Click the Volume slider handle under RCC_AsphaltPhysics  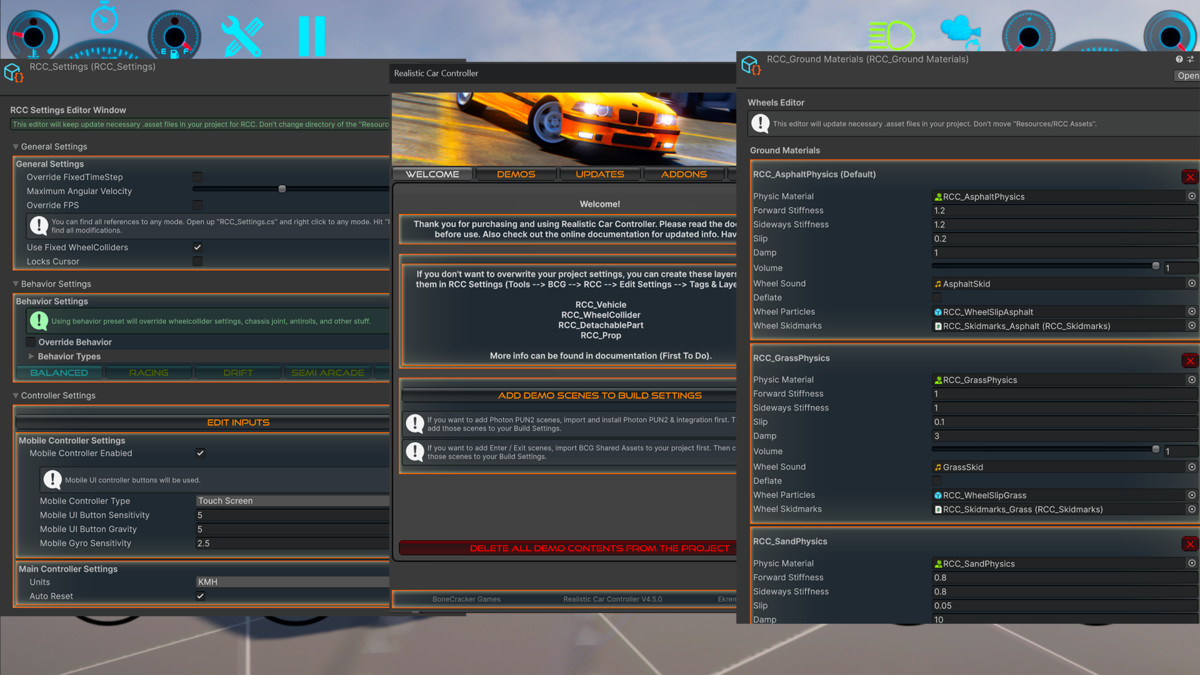click(x=1156, y=266)
